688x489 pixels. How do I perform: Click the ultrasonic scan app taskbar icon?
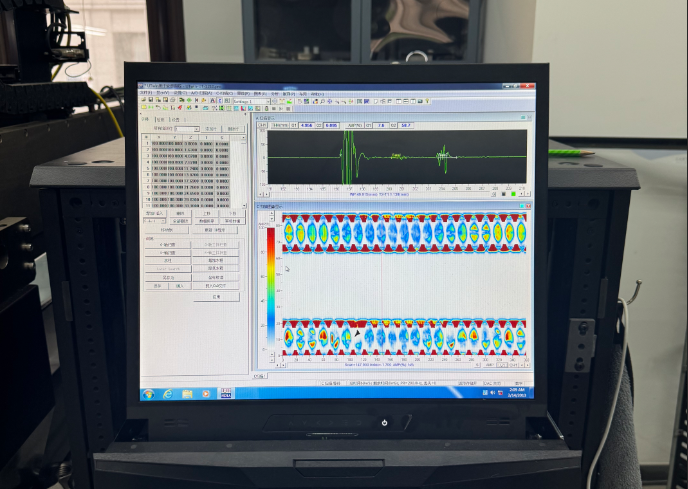click(226, 393)
